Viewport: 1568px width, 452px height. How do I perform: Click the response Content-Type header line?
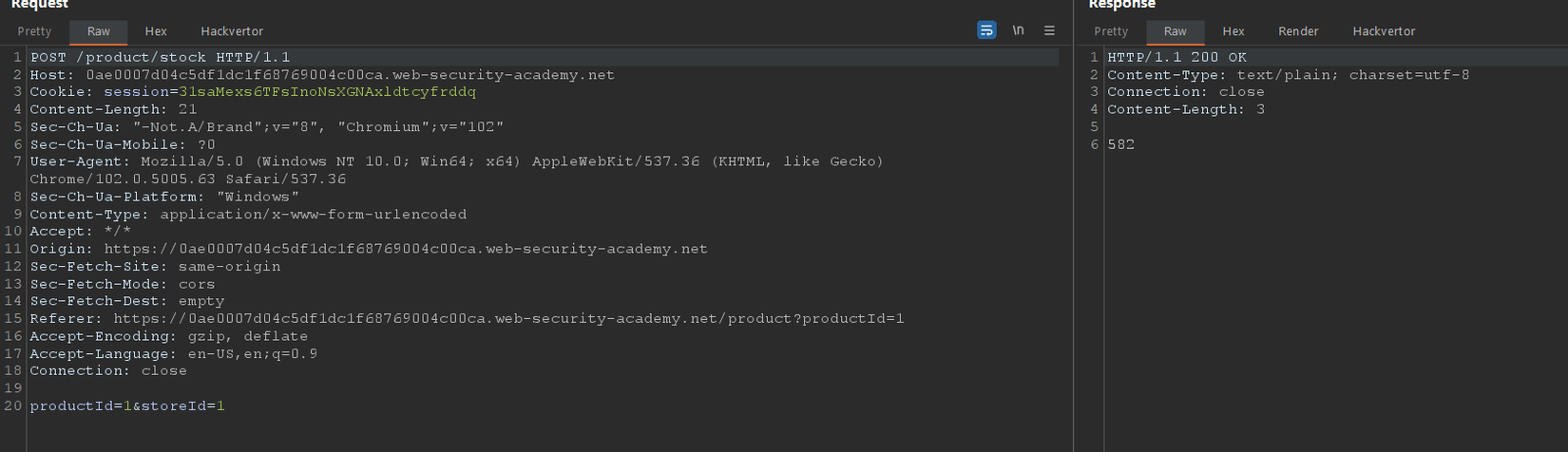coord(1288,75)
